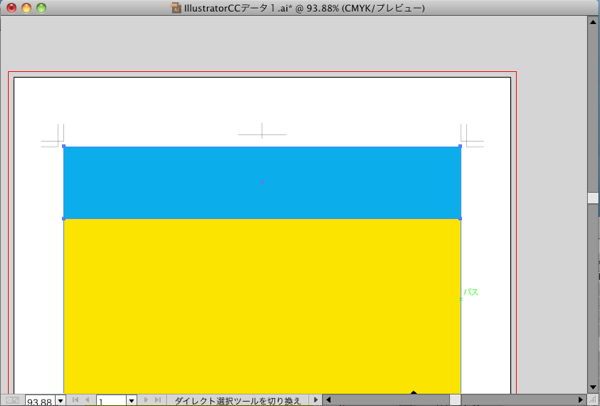Click the zoom percentage field showing 93.88
The width and height of the screenshot is (600, 406).
pyautogui.click(x=39, y=400)
